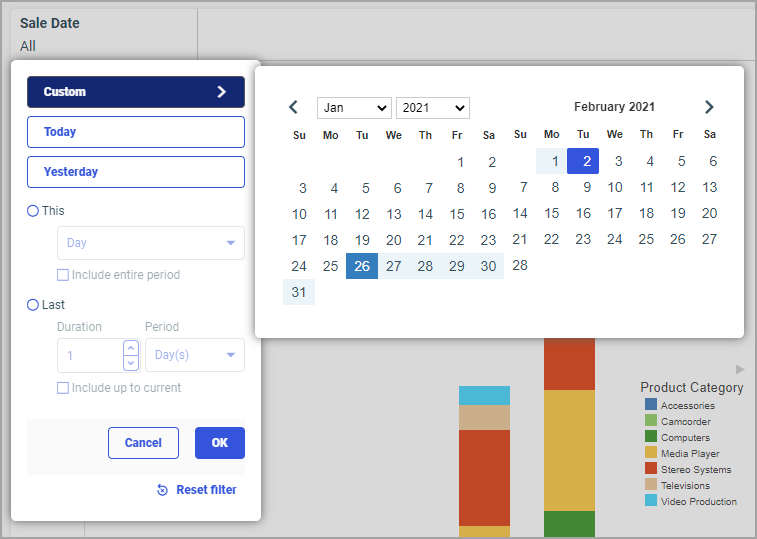Open the month dropdown showing Jan
The width and height of the screenshot is (757, 539).
(x=354, y=108)
